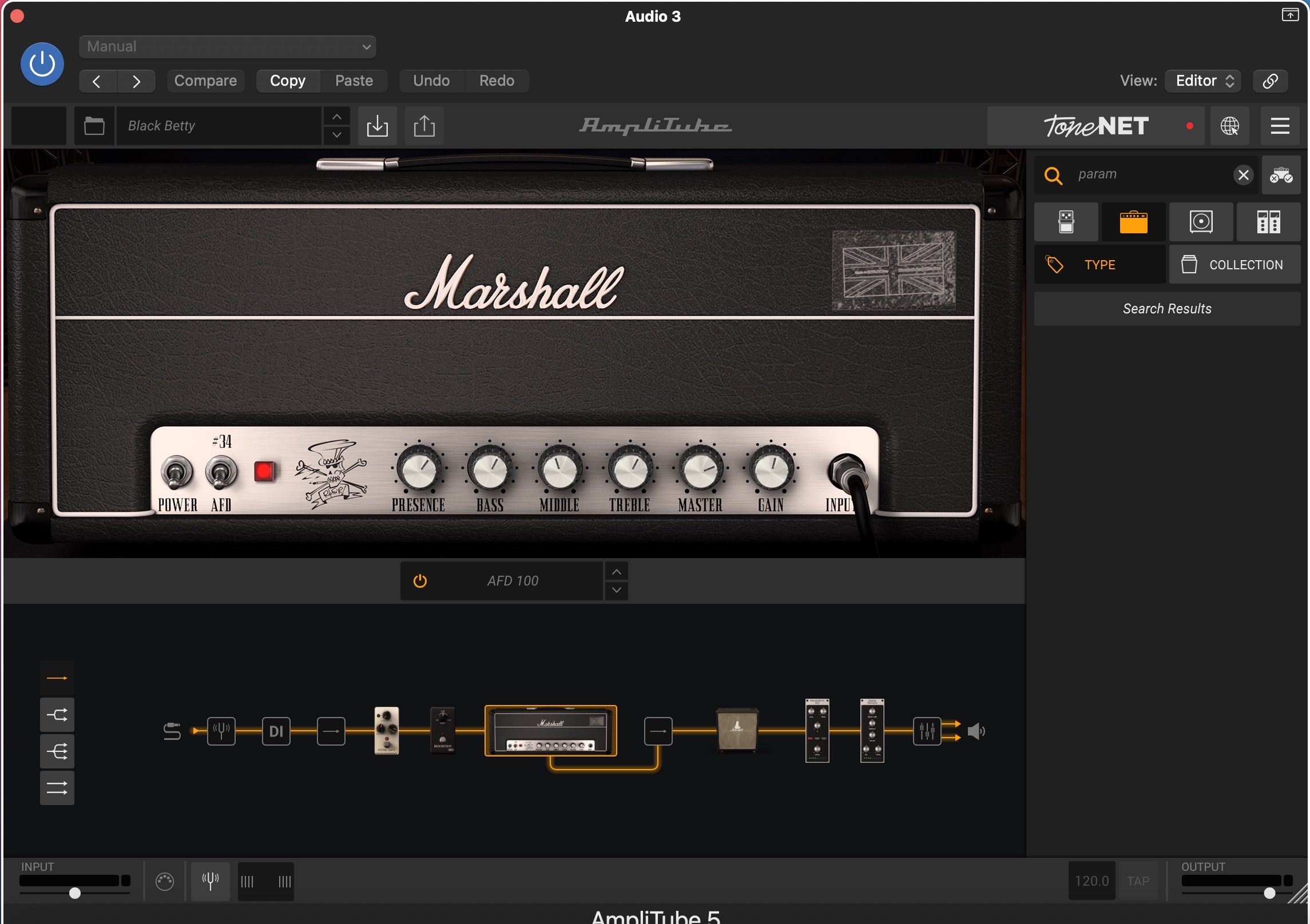1310x924 pixels.
Task: Toggle the plugin power bypass button
Action: pyautogui.click(x=42, y=64)
